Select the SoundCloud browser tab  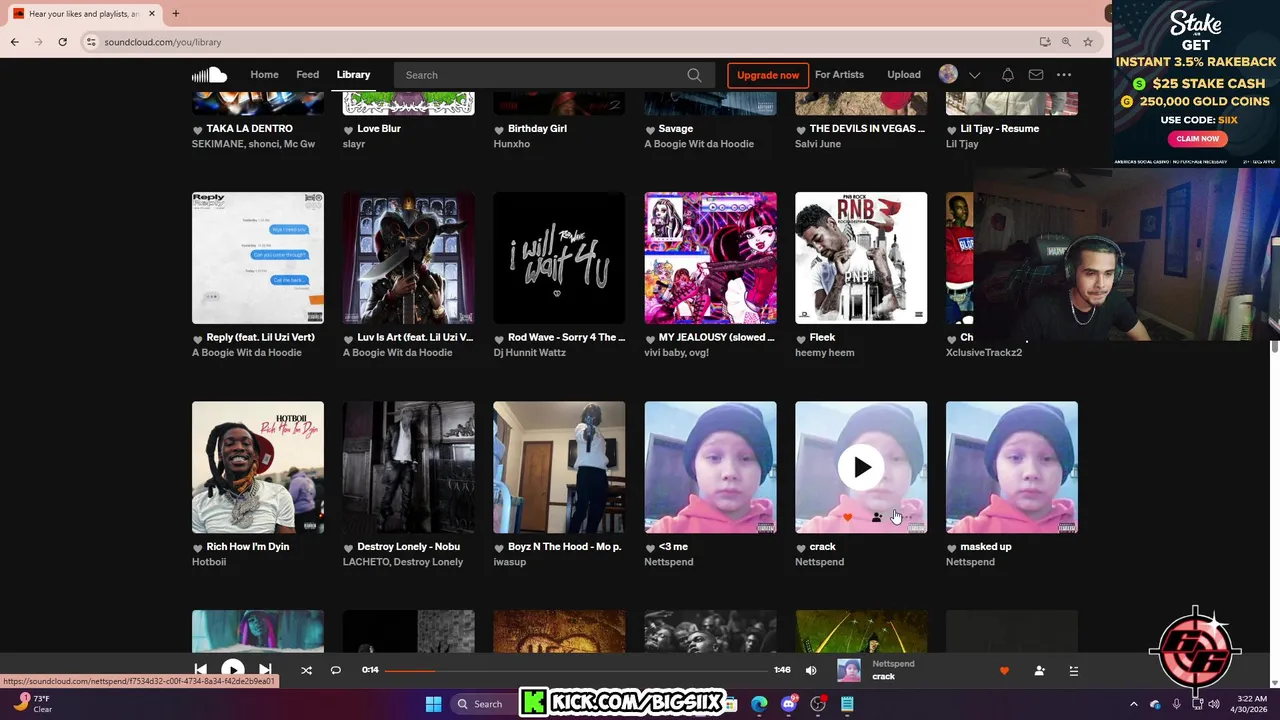click(82, 14)
